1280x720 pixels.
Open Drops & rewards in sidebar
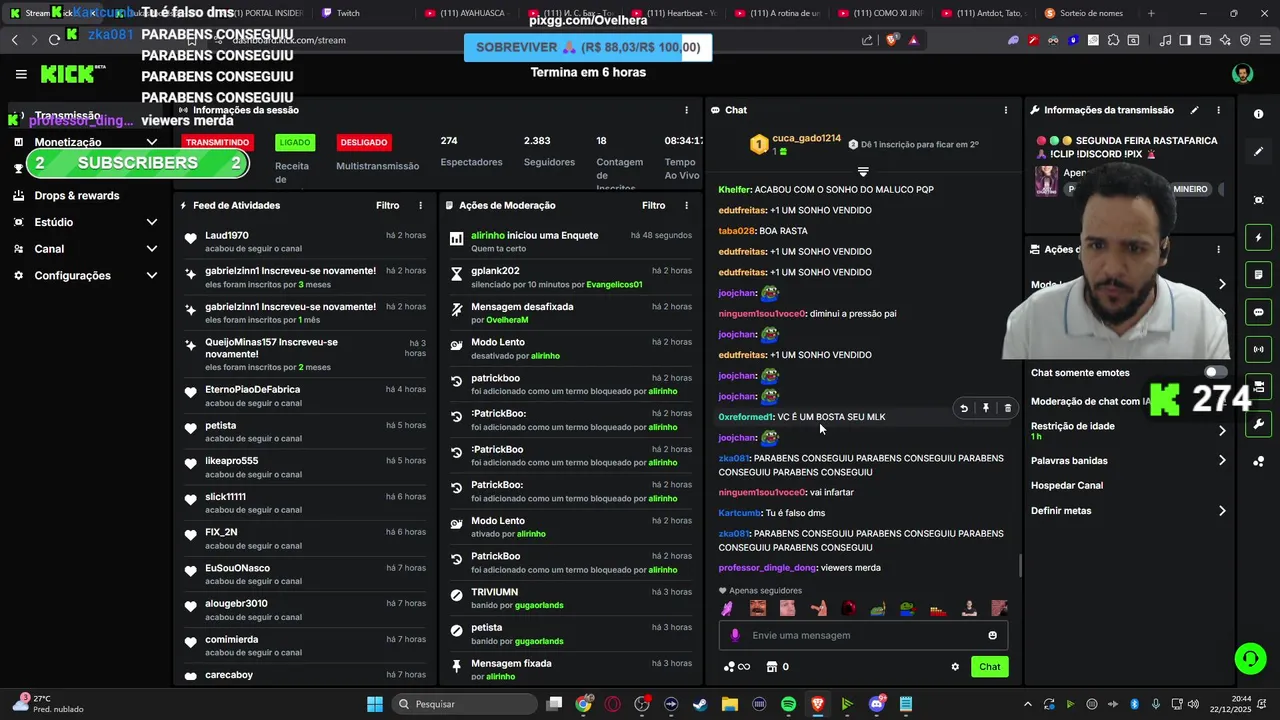pos(76,196)
